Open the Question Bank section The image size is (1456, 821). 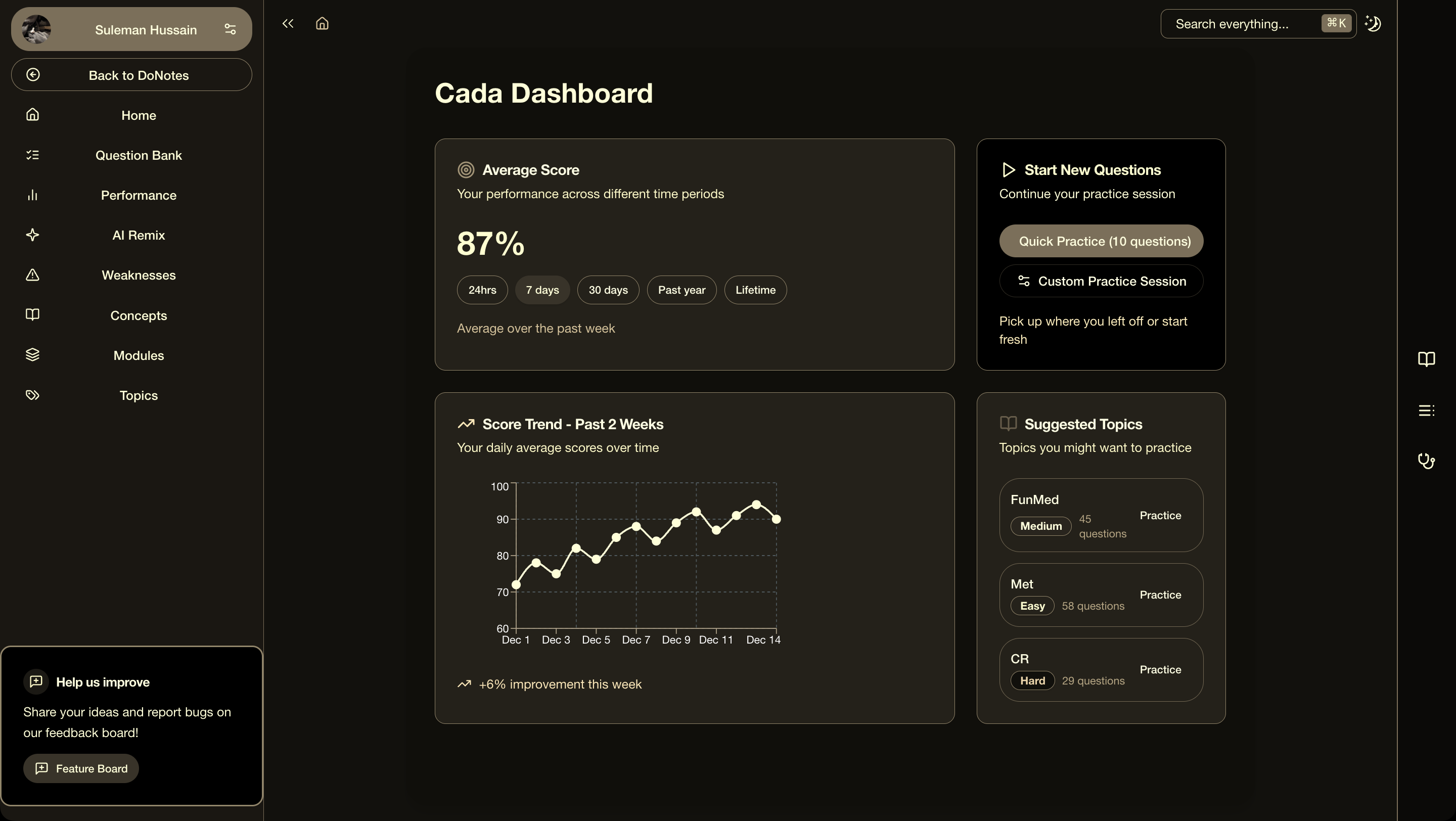139,155
